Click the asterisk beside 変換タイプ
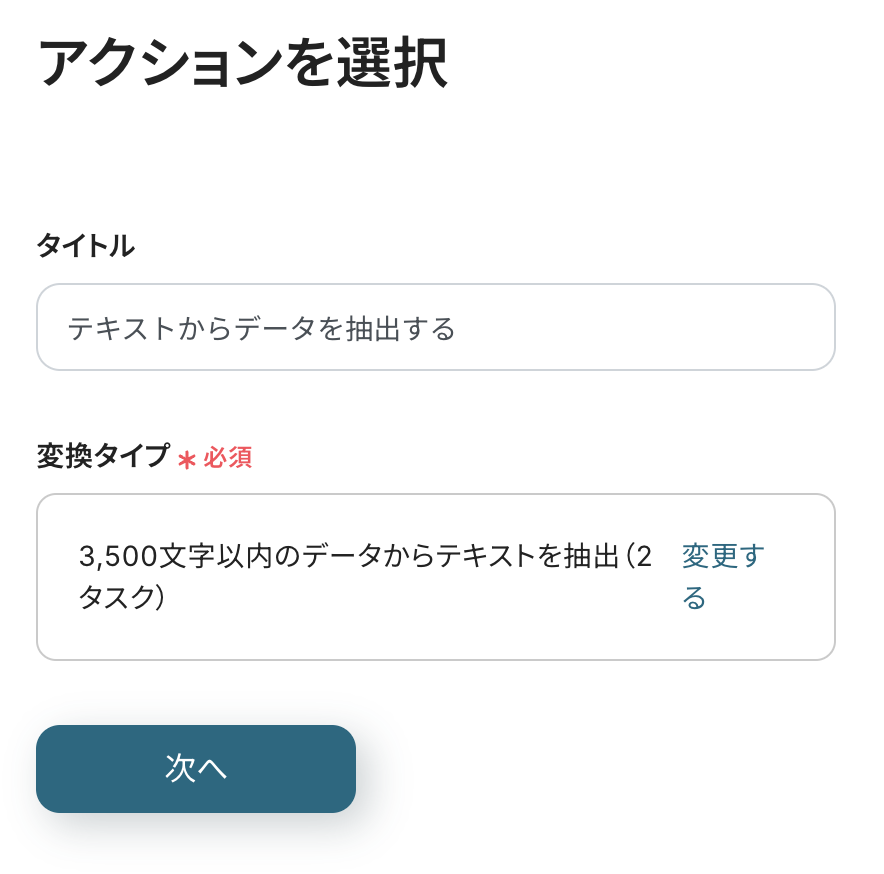Screen dimensions: 884x874 click(186, 459)
